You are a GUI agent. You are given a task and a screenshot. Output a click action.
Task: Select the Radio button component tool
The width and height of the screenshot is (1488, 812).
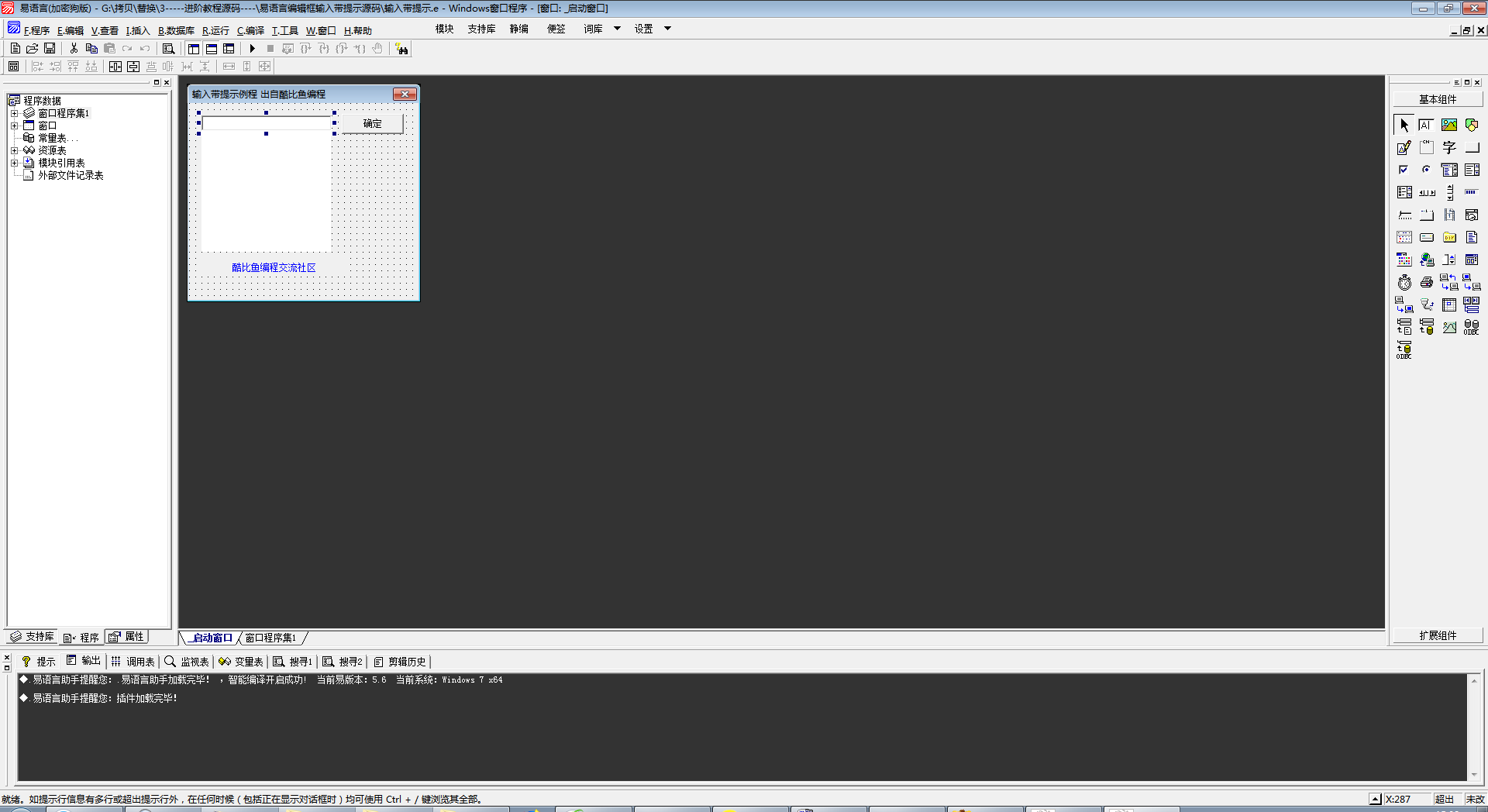point(1426,170)
